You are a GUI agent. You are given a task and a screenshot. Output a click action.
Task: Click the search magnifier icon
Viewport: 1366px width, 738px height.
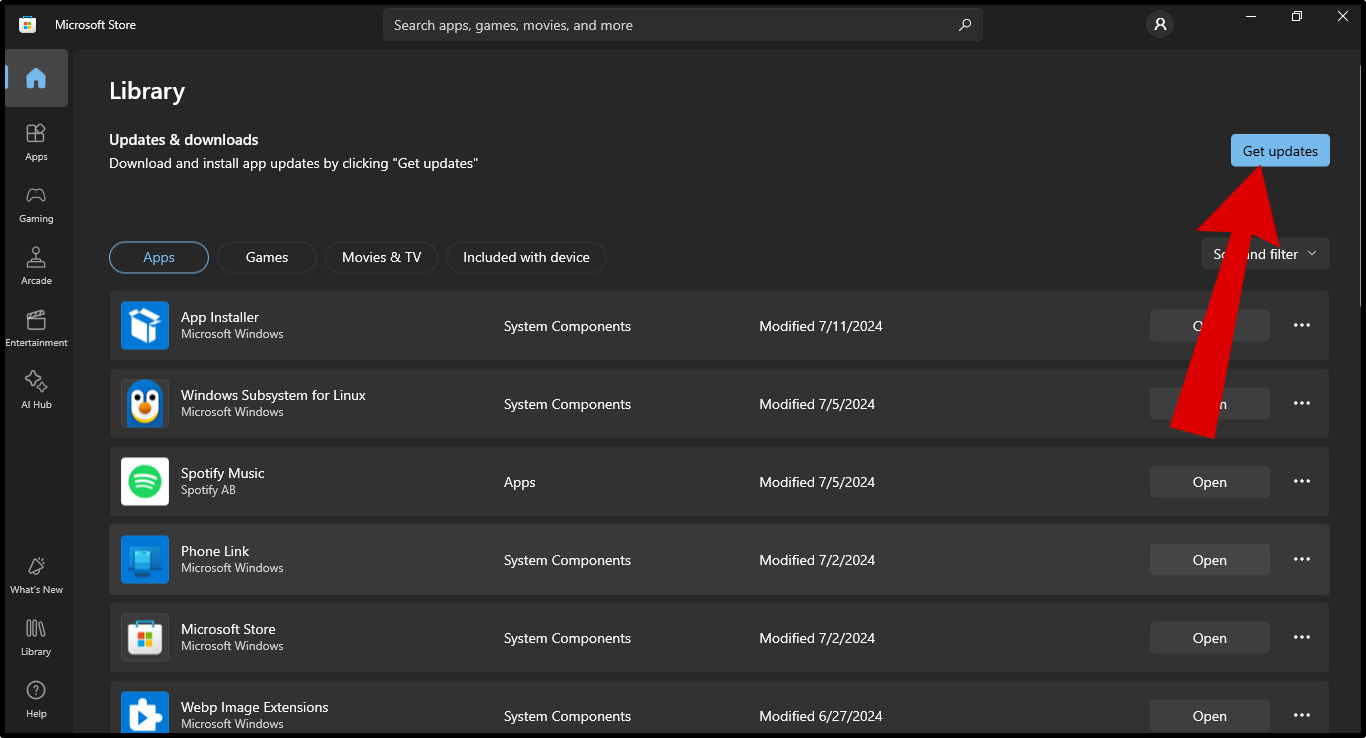(x=964, y=25)
